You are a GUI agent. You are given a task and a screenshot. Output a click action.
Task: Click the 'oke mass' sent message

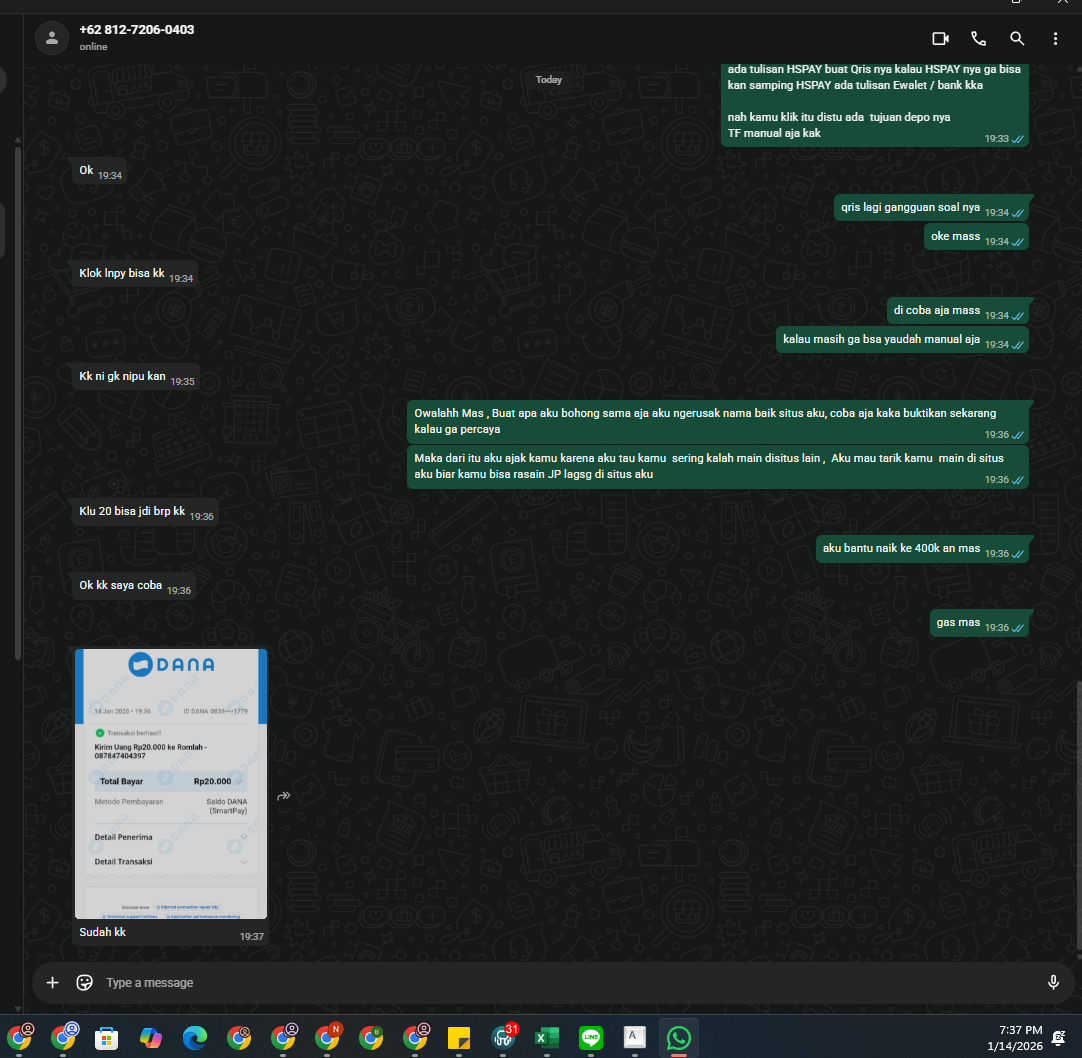click(976, 237)
